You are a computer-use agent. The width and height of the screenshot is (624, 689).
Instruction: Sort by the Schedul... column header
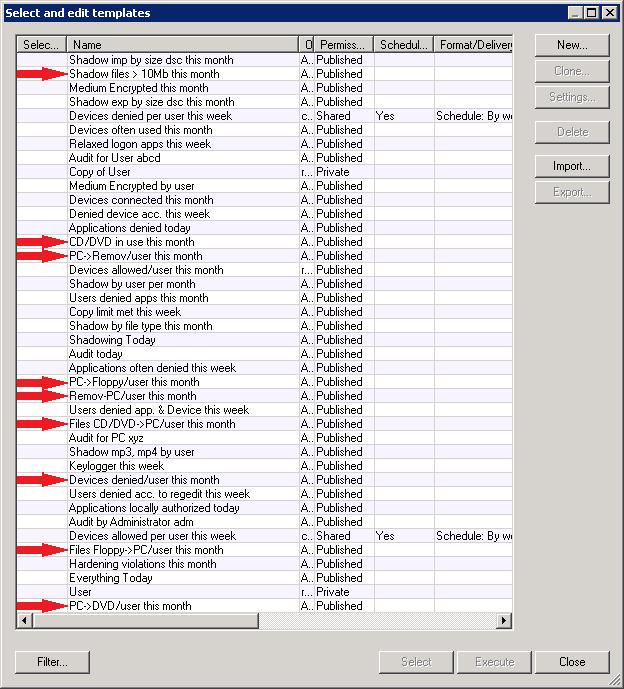coord(403,45)
